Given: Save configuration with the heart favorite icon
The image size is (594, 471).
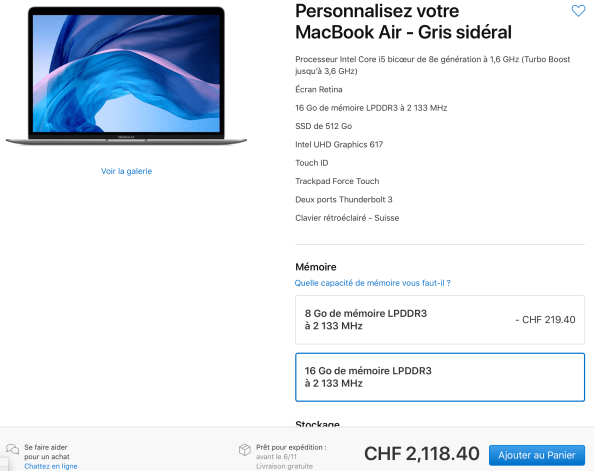Looking at the screenshot, I should 578,11.
